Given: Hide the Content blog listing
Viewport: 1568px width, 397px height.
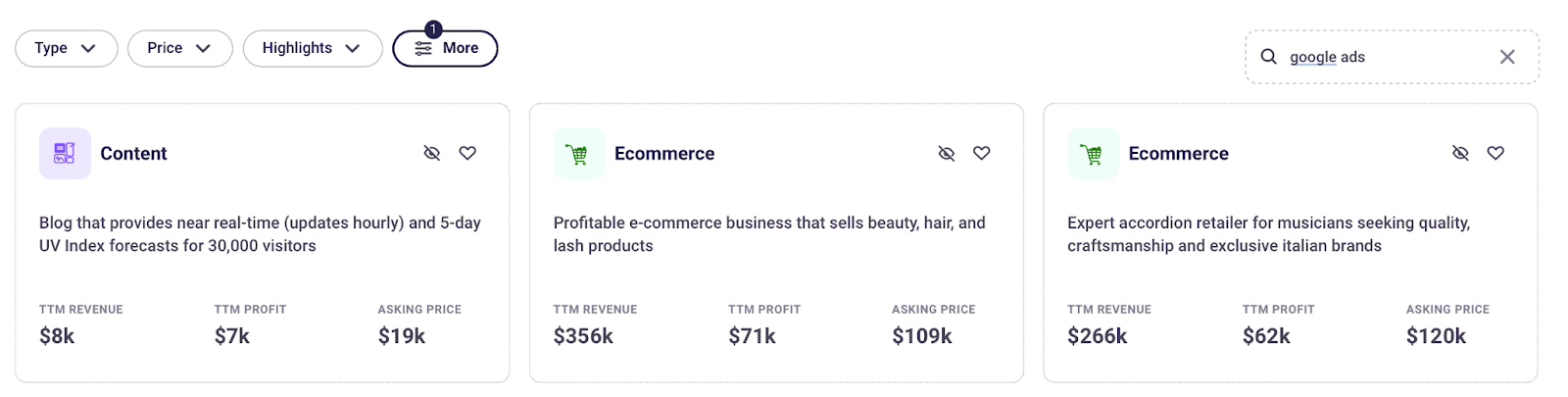Looking at the screenshot, I should click(x=431, y=153).
